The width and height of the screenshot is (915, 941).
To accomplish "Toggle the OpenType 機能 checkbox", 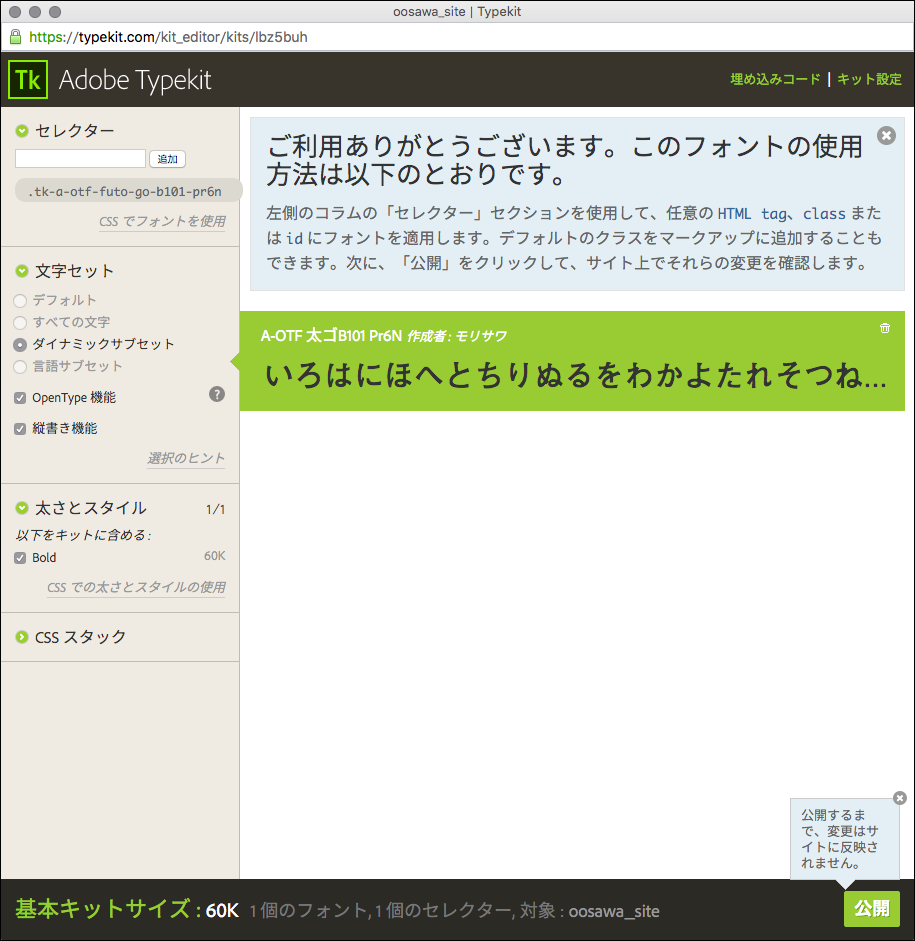I will [20, 398].
